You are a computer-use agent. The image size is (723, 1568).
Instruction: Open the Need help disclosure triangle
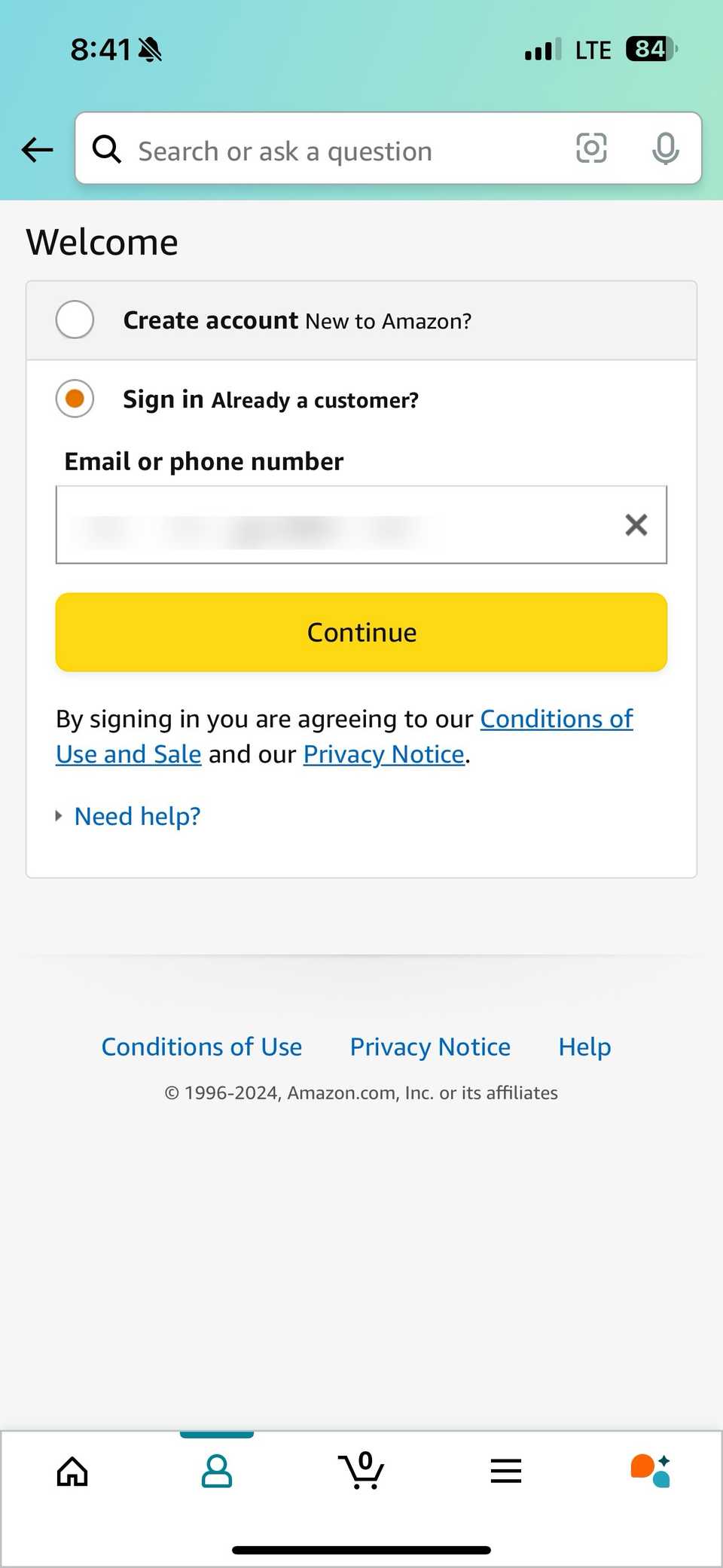coord(59,815)
